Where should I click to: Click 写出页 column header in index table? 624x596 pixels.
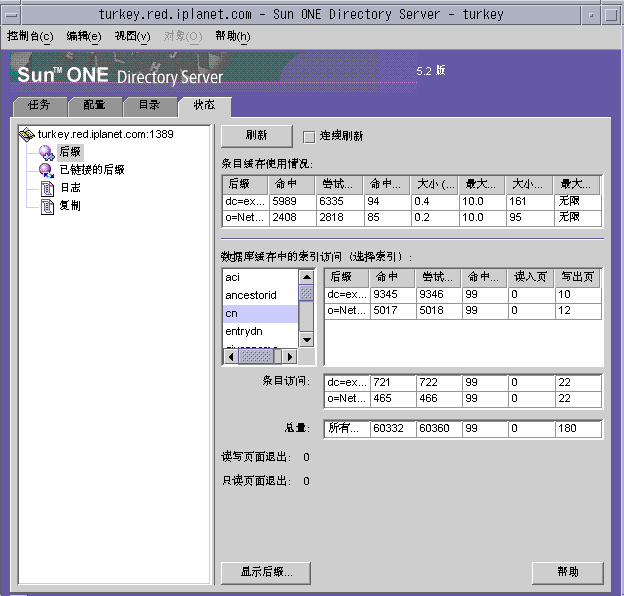[x=577, y=277]
